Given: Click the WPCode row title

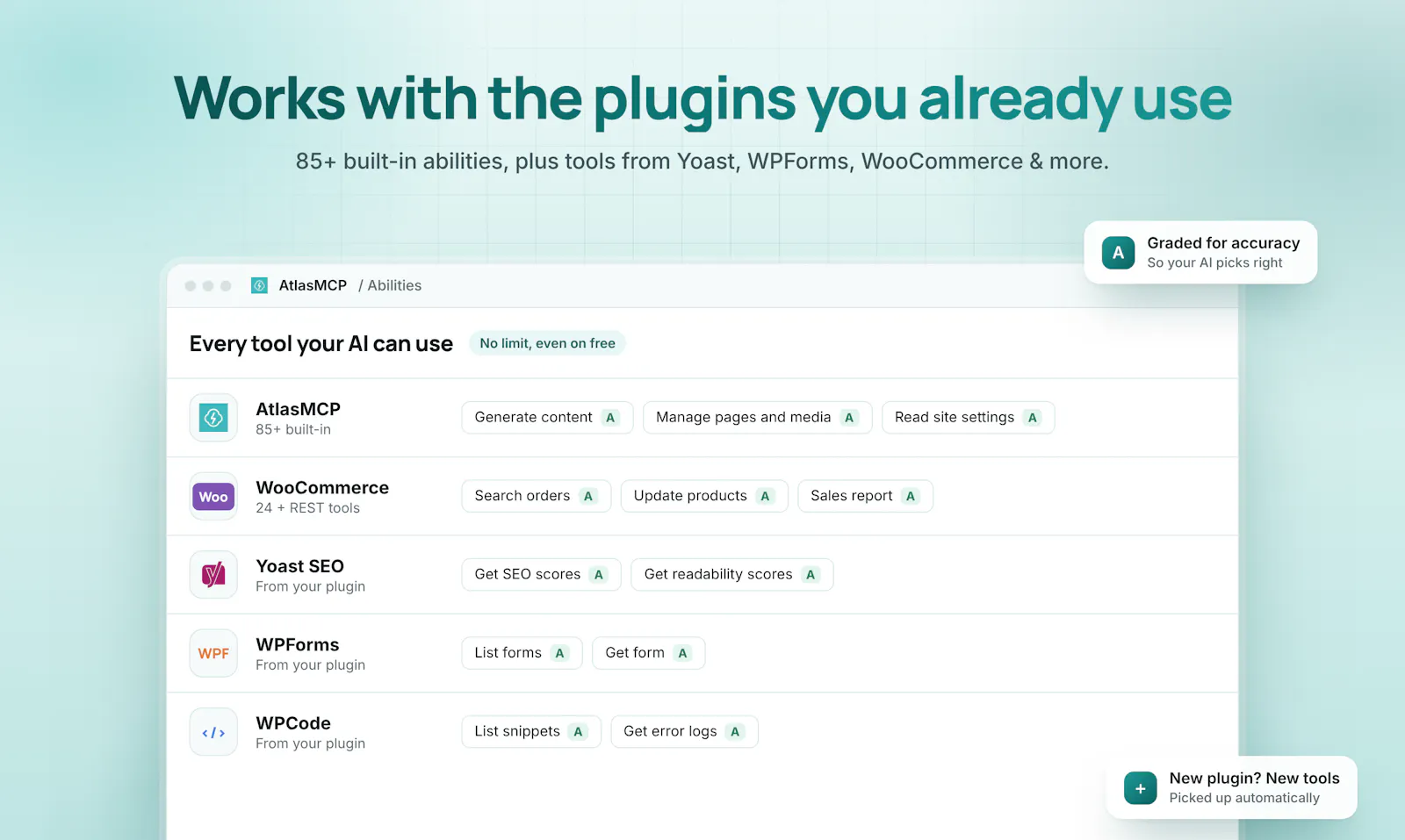Looking at the screenshot, I should [x=293, y=723].
